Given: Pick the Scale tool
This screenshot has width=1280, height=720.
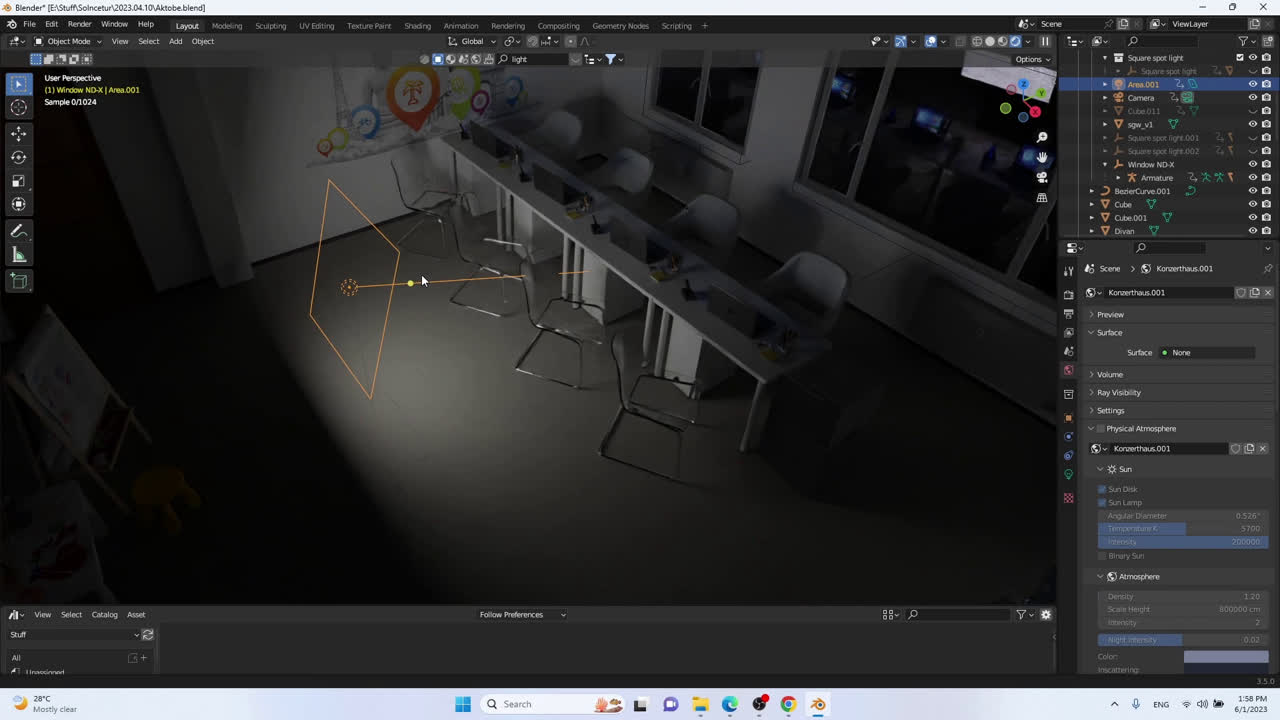Looking at the screenshot, I should tap(18, 181).
